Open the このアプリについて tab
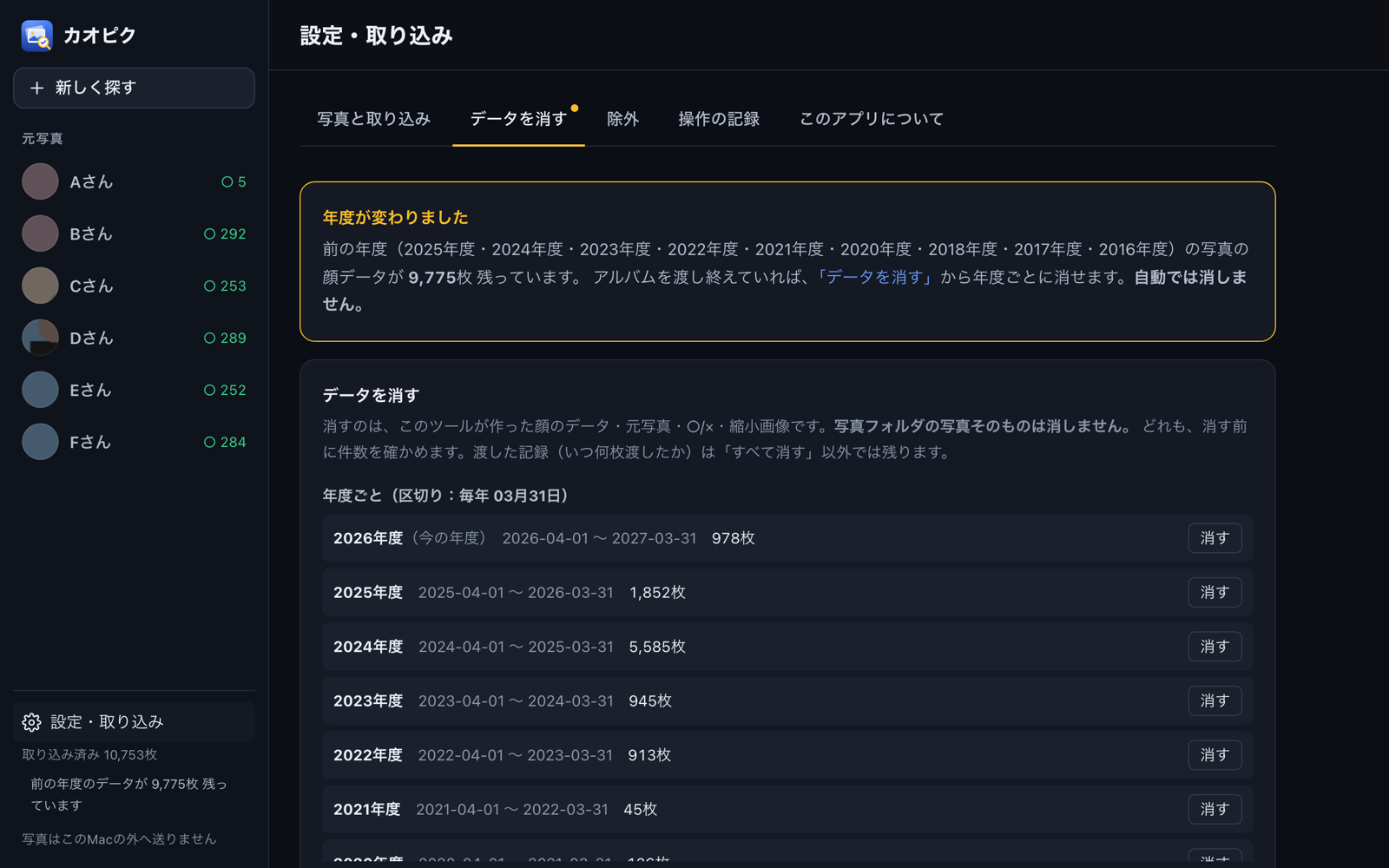The image size is (1389, 868). (x=872, y=119)
